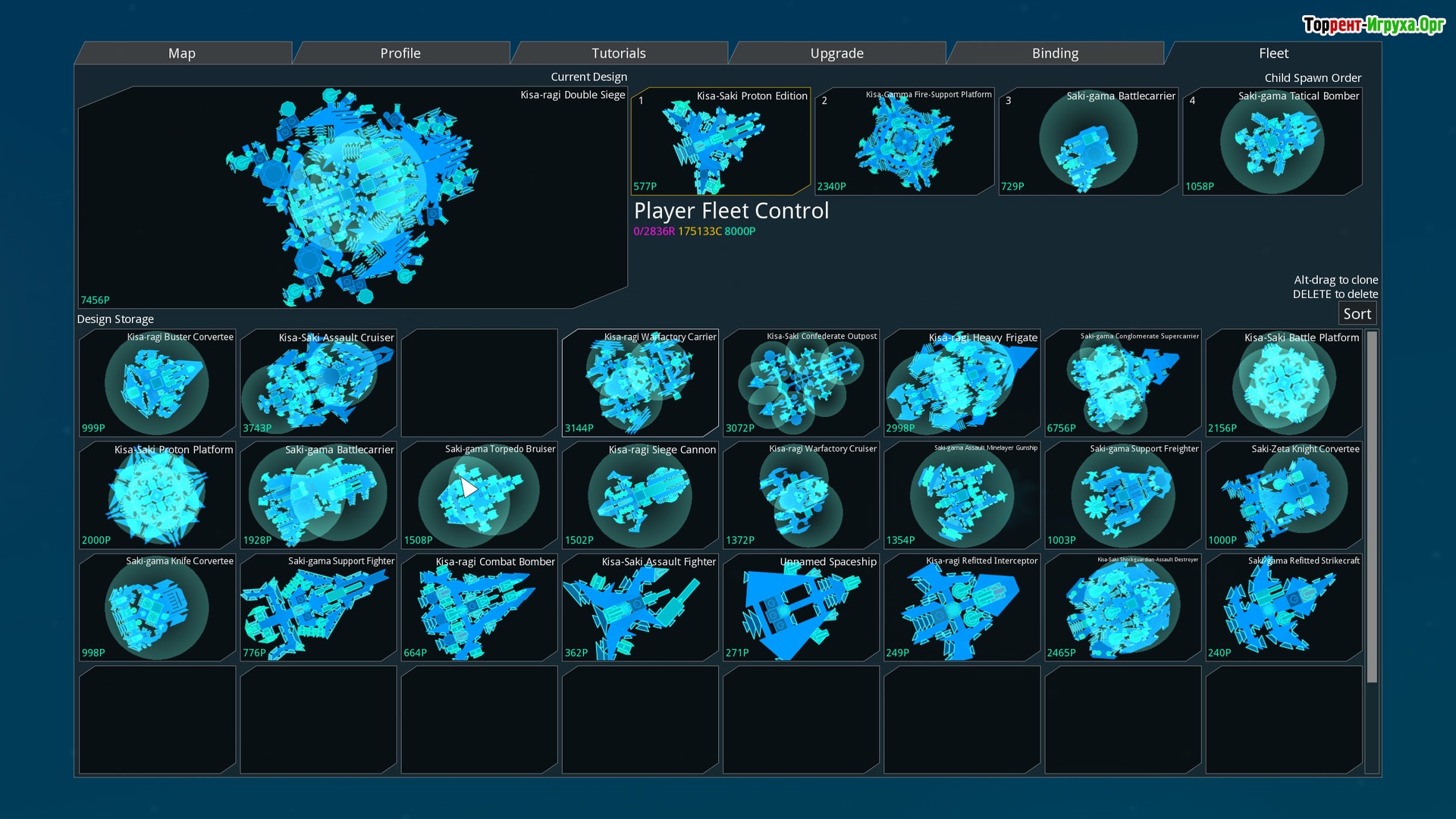1456x819 pixels.
Task: Choose the Kisa-Saki Confederate Outpost design
Action: tap(801, 383)
